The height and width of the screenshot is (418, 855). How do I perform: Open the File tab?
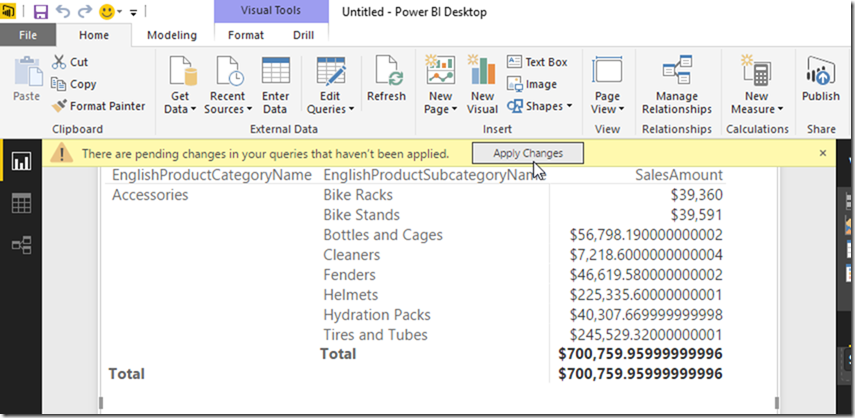(28, 35)
